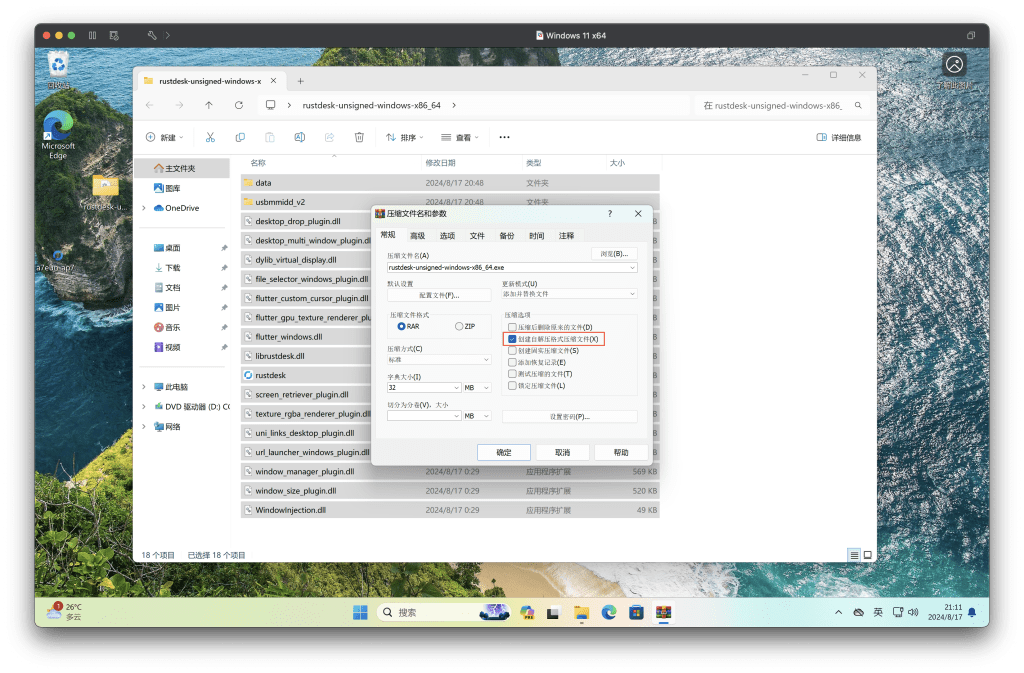Screen dimensions: 1024x673
Task: Click the Paste icon in the toolbar
Action: tap(268, 137)
